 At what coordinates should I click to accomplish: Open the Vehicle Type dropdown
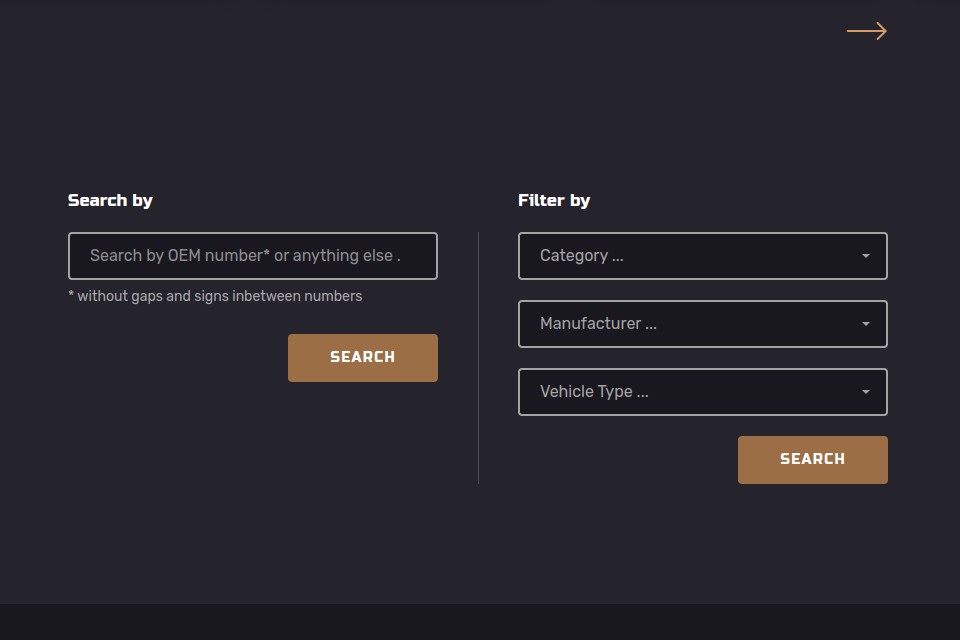pos(702,392)
